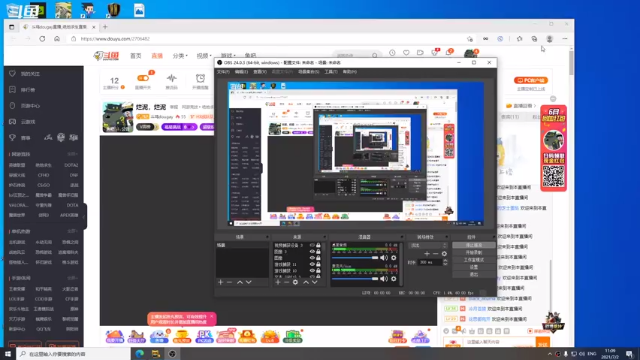This screenshot has width=640, height=360.
Task: Open source properties gear in sources panel
Action: 295,282
